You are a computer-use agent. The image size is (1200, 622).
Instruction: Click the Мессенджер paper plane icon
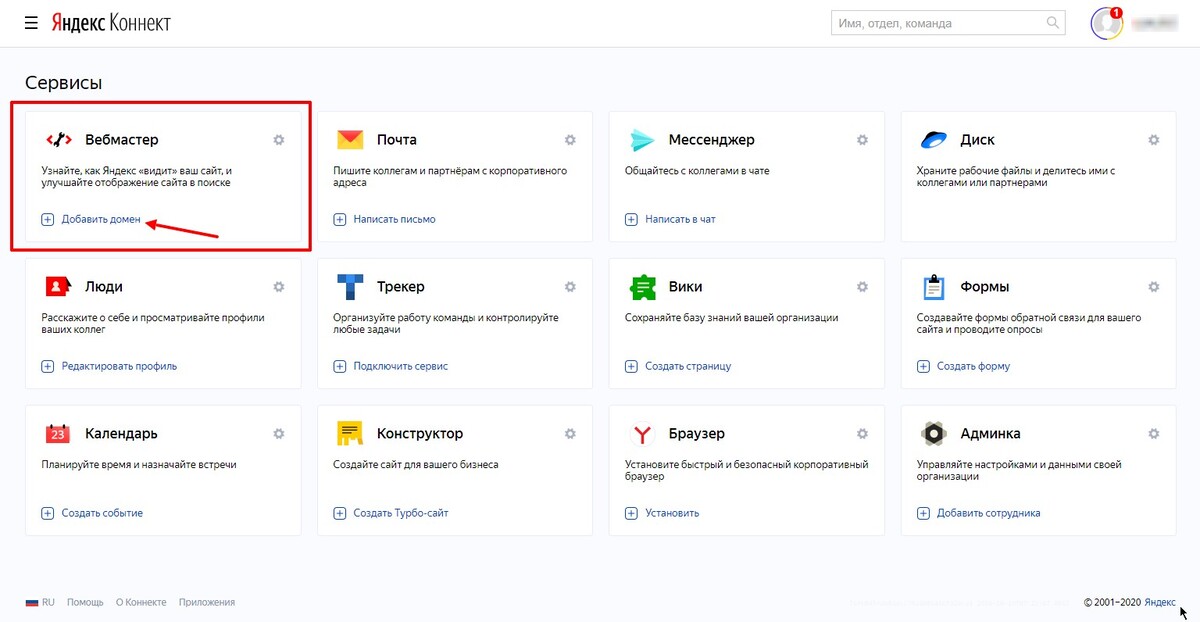tap(641, 140)
